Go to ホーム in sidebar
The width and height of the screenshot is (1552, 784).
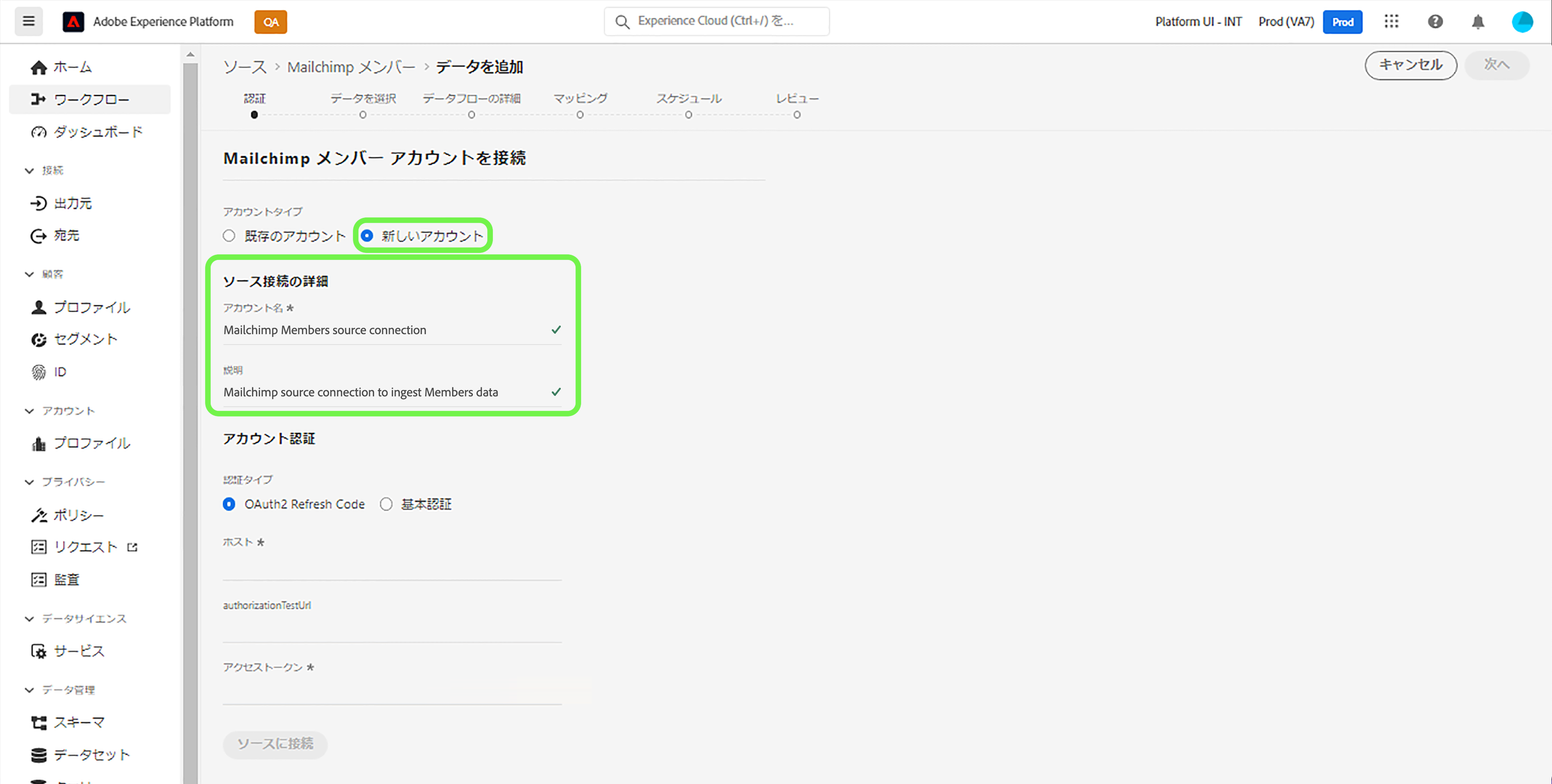(x=73, y=67)
